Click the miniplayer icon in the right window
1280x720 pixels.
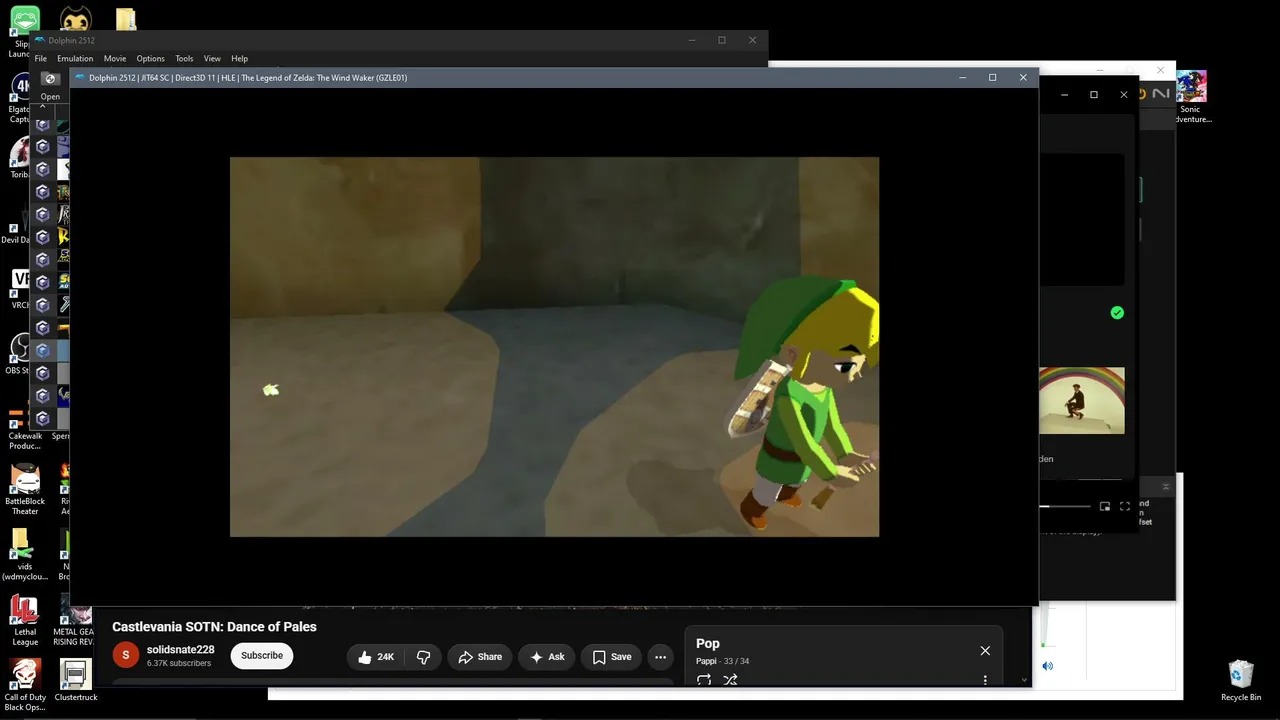(x=1105, y=507)
